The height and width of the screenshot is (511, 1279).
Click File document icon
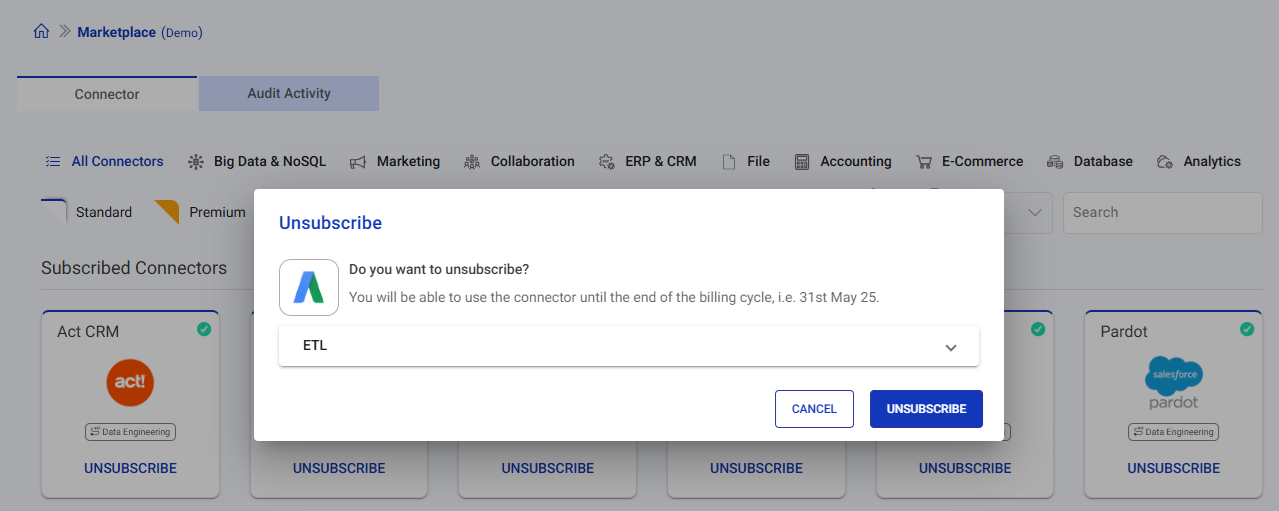[729, 161]
